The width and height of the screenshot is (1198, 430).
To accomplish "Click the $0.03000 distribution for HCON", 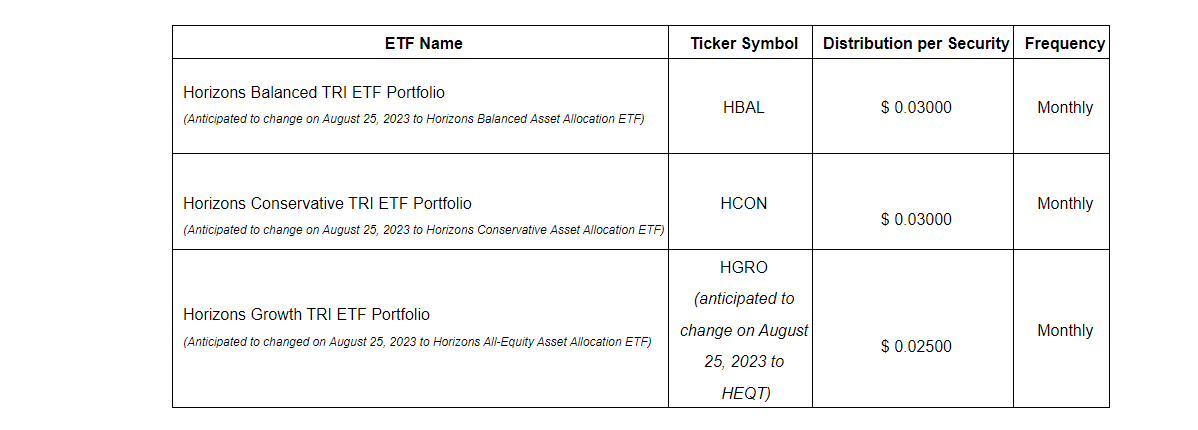I will (x=915, y=219).
